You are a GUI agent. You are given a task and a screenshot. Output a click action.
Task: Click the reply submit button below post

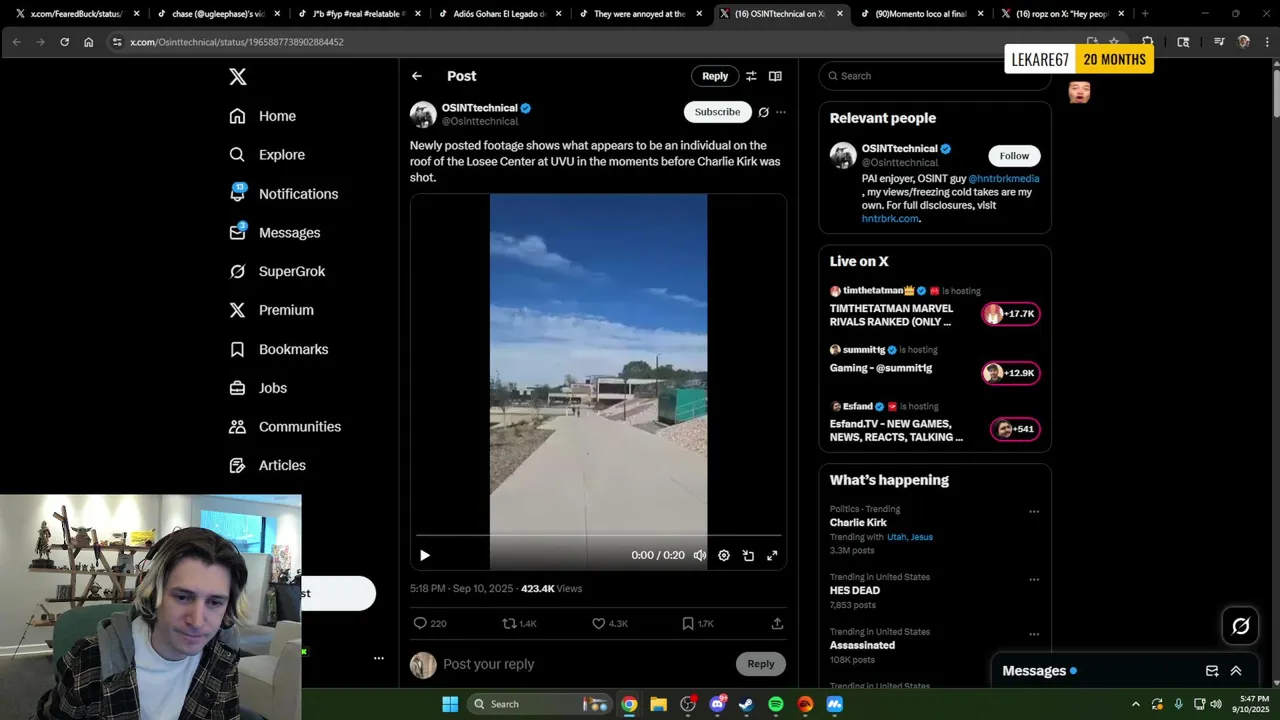point(760,664)
